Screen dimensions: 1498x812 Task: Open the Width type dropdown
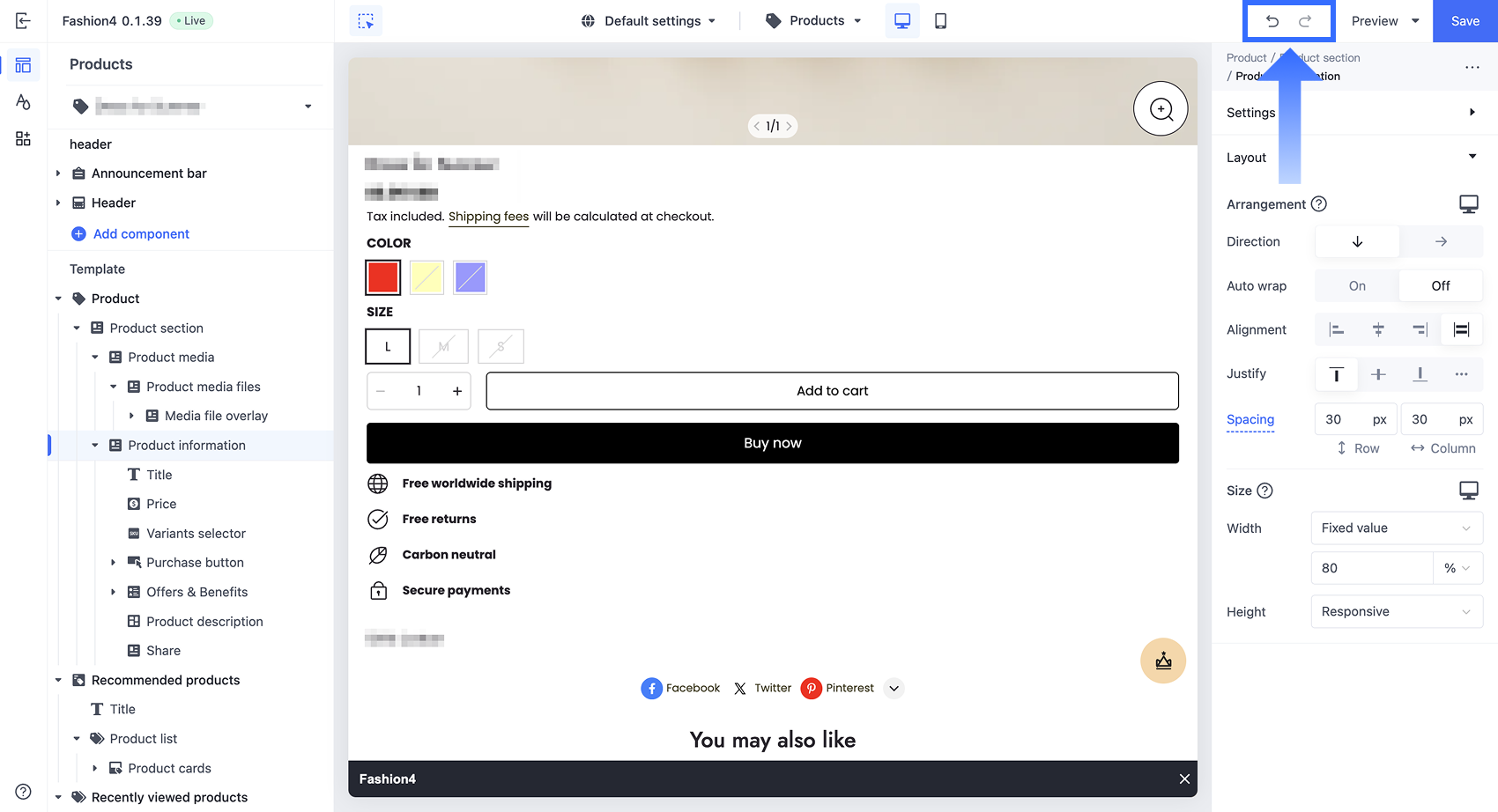(1397, 528)
